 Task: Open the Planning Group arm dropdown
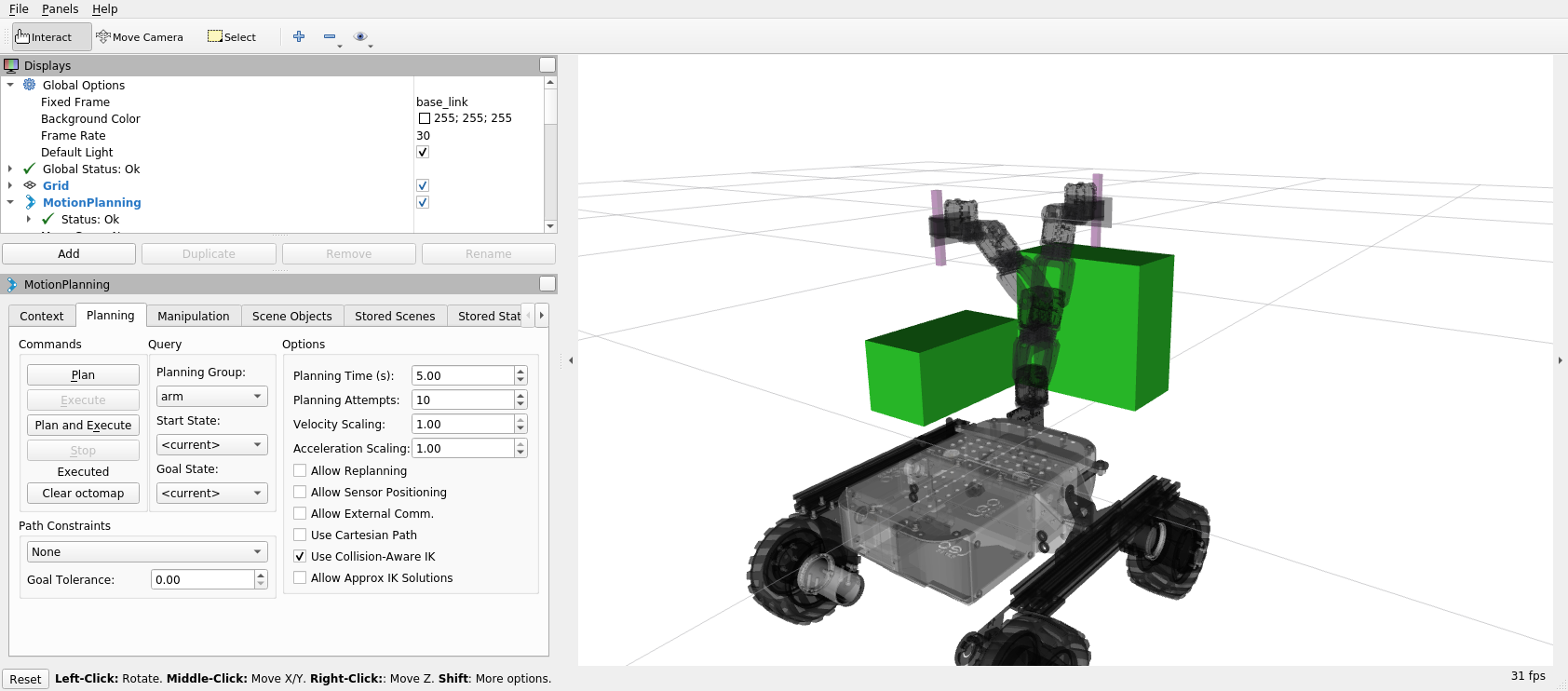[211, 397]
